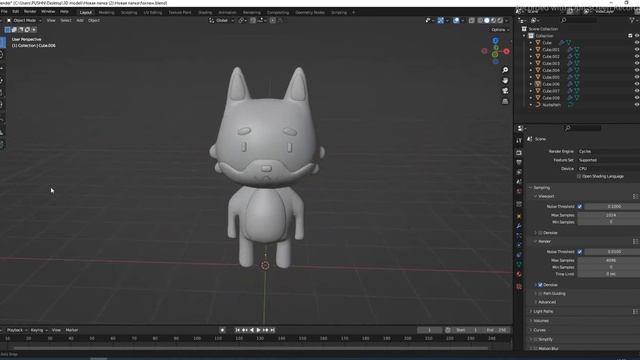
Task: Open the Texture properties tab icon
Action: point(519,287)
